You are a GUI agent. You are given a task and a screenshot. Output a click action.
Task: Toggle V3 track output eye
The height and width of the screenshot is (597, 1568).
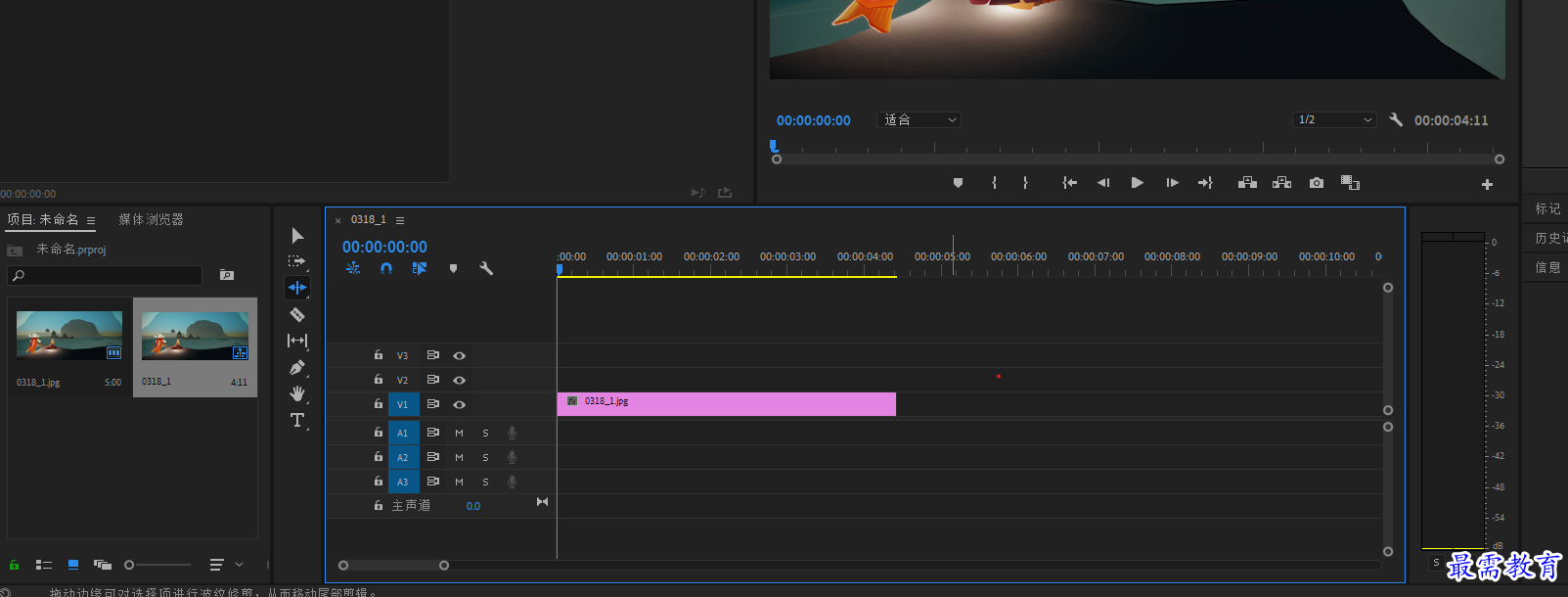point(459,356)
